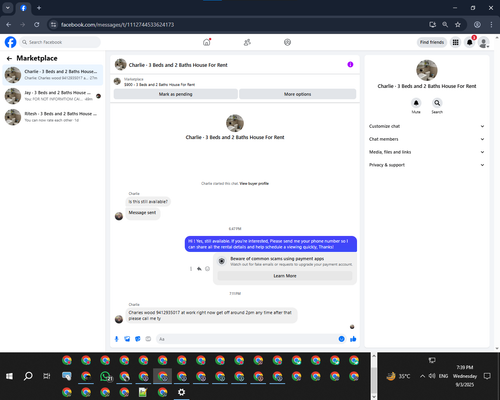The height and width of the screenshot is (400, 500).
Task: Open Windows Task View button
Action: click(47, 376)
